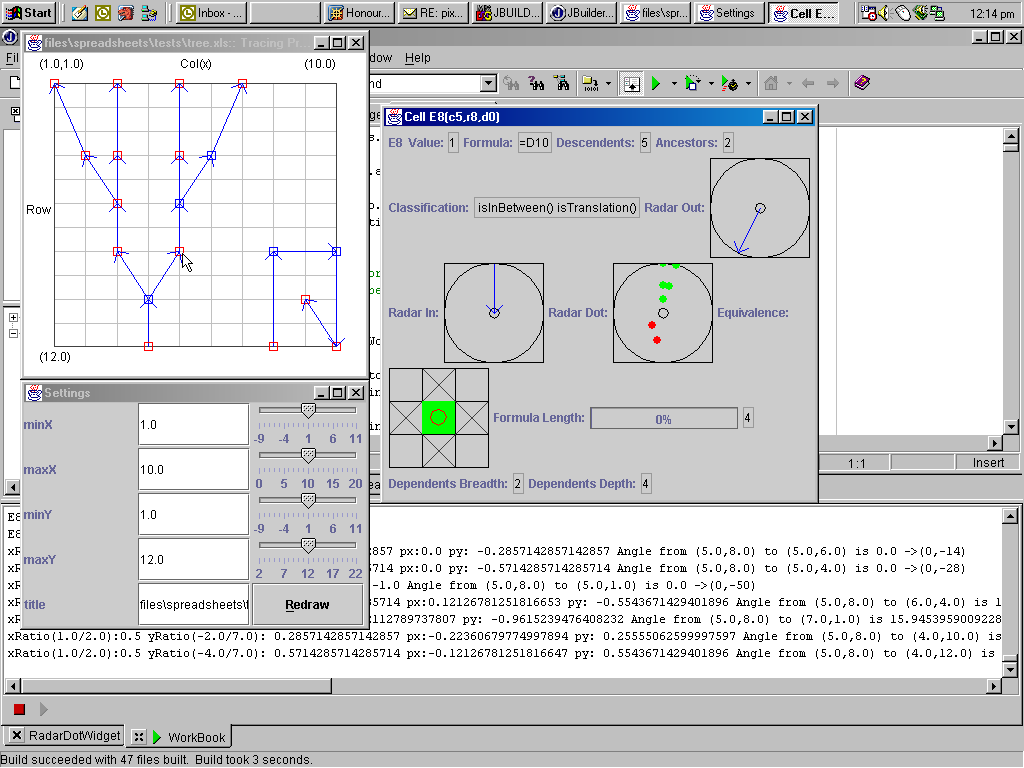
Task: Click the green Run project arrow
Action: 656,84
